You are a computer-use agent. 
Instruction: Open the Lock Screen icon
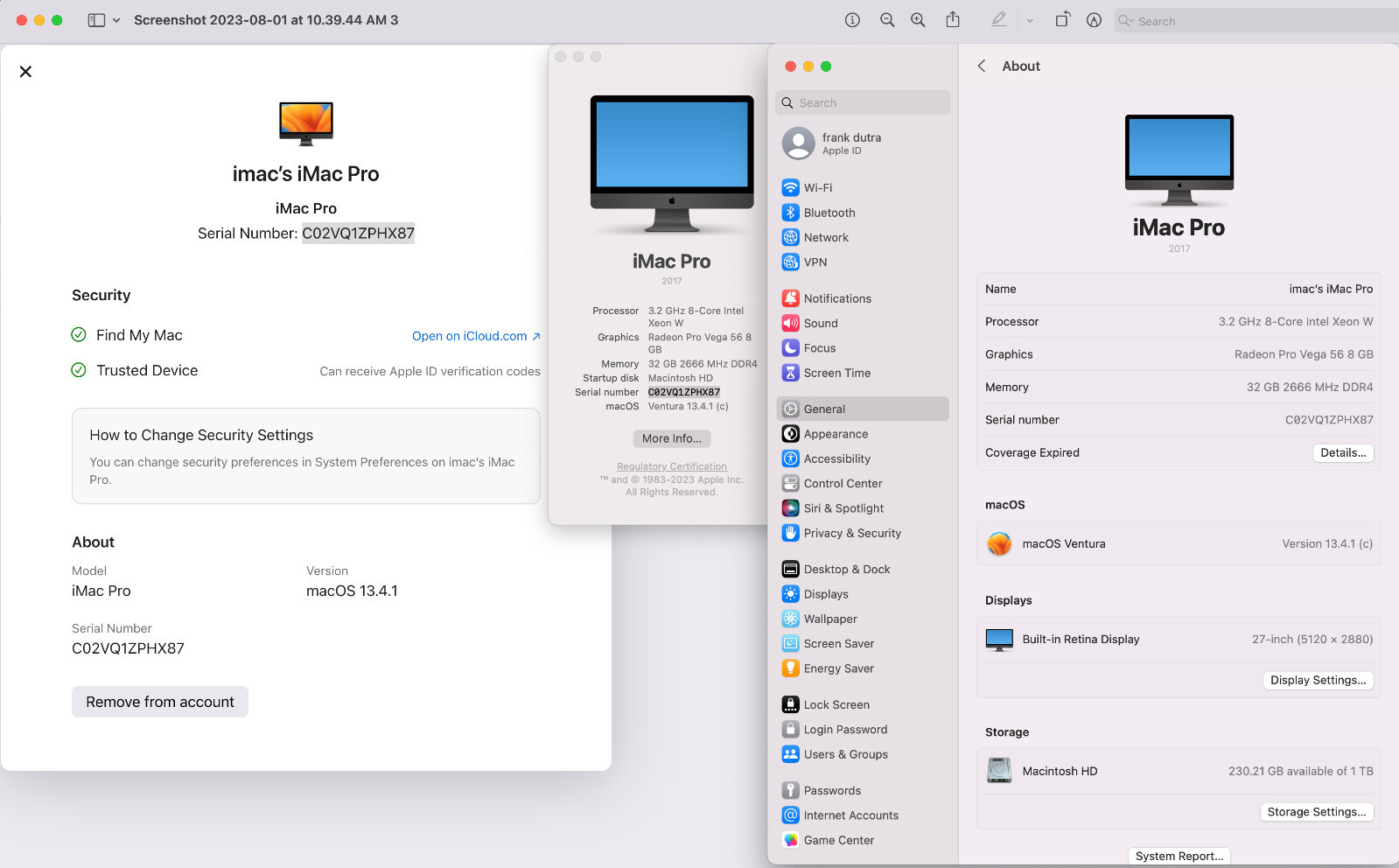[x=790, y=704]
